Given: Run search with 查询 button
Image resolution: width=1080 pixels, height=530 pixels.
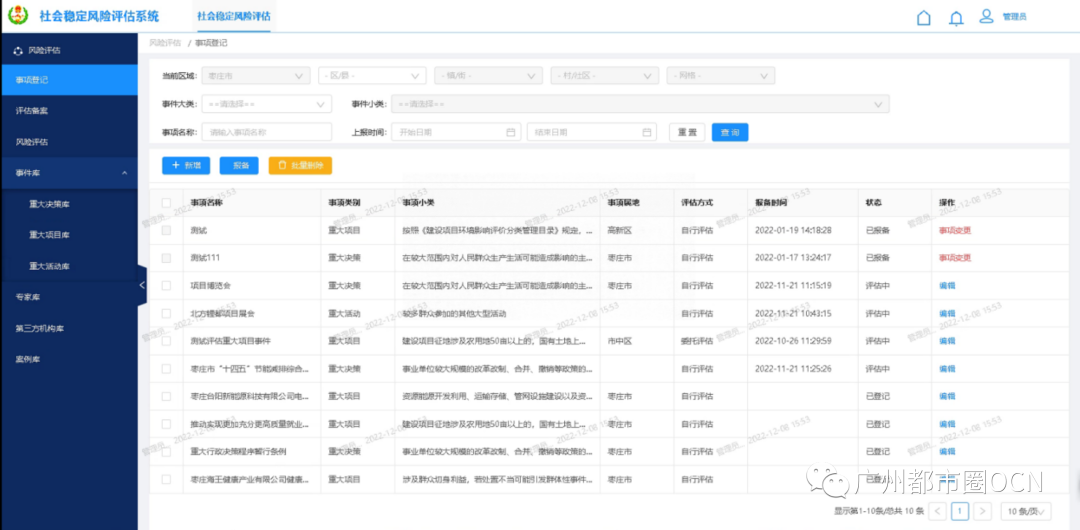Looking at the screenshot, I should coord(730,132).
